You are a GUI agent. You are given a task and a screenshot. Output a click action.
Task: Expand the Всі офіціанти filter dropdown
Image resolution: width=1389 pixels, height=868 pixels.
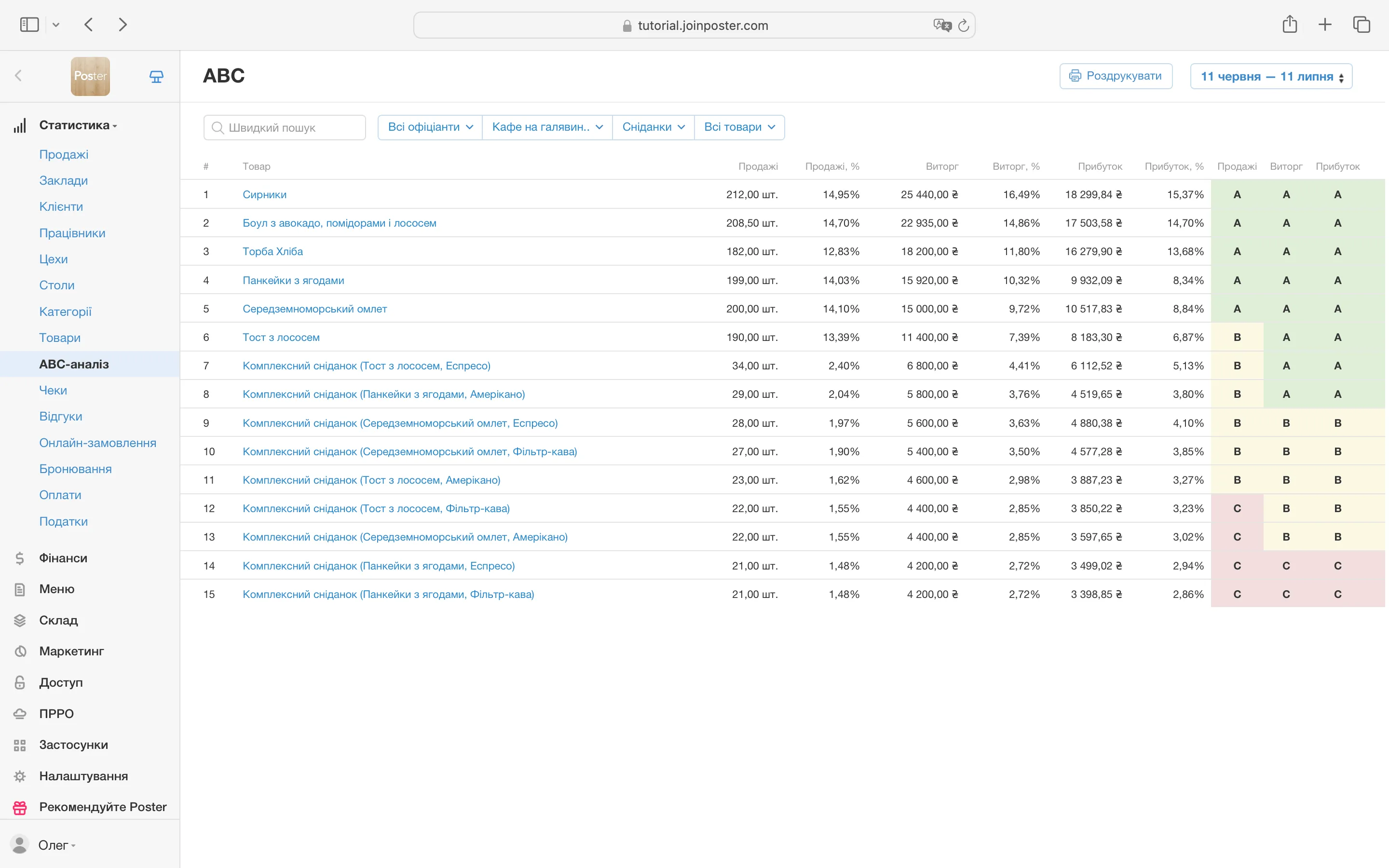click(430, 127)
